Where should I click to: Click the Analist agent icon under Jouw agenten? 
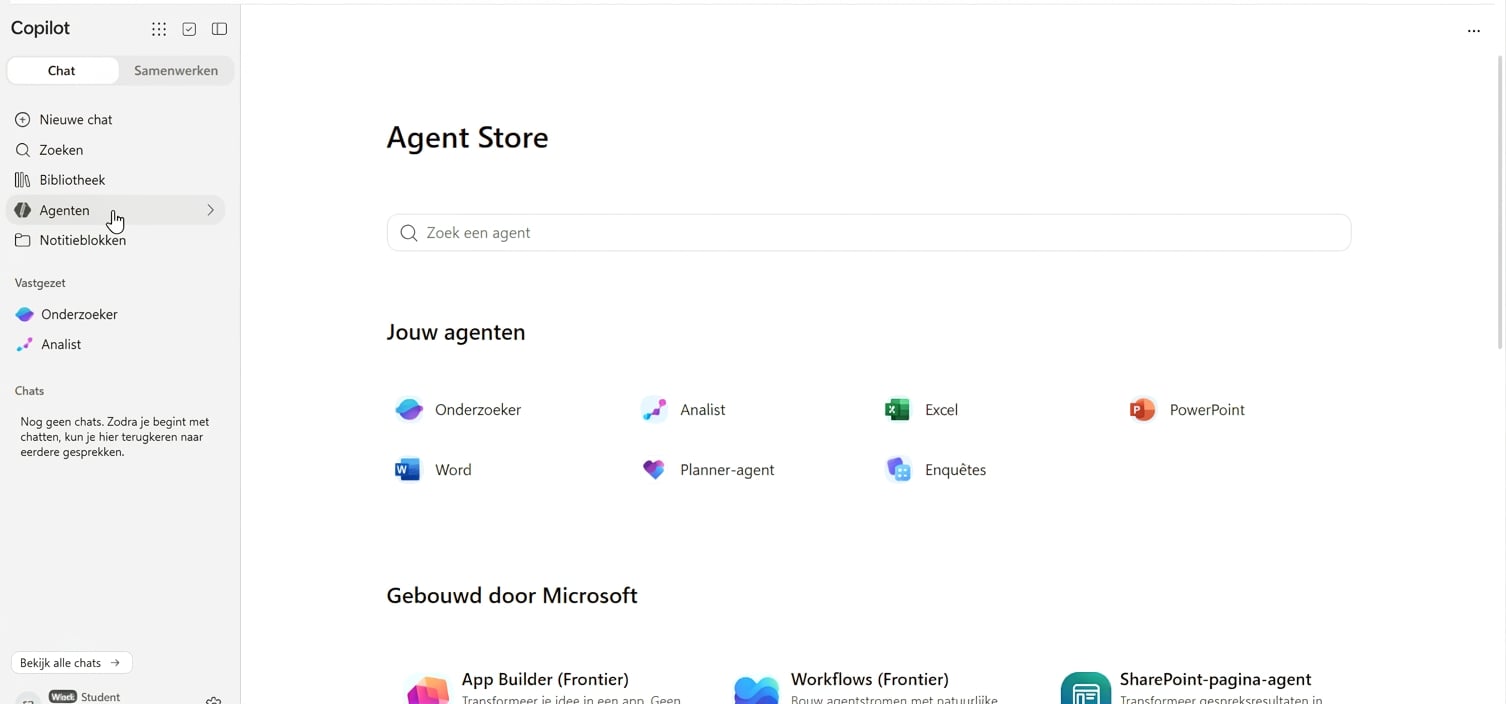(654, 409)
